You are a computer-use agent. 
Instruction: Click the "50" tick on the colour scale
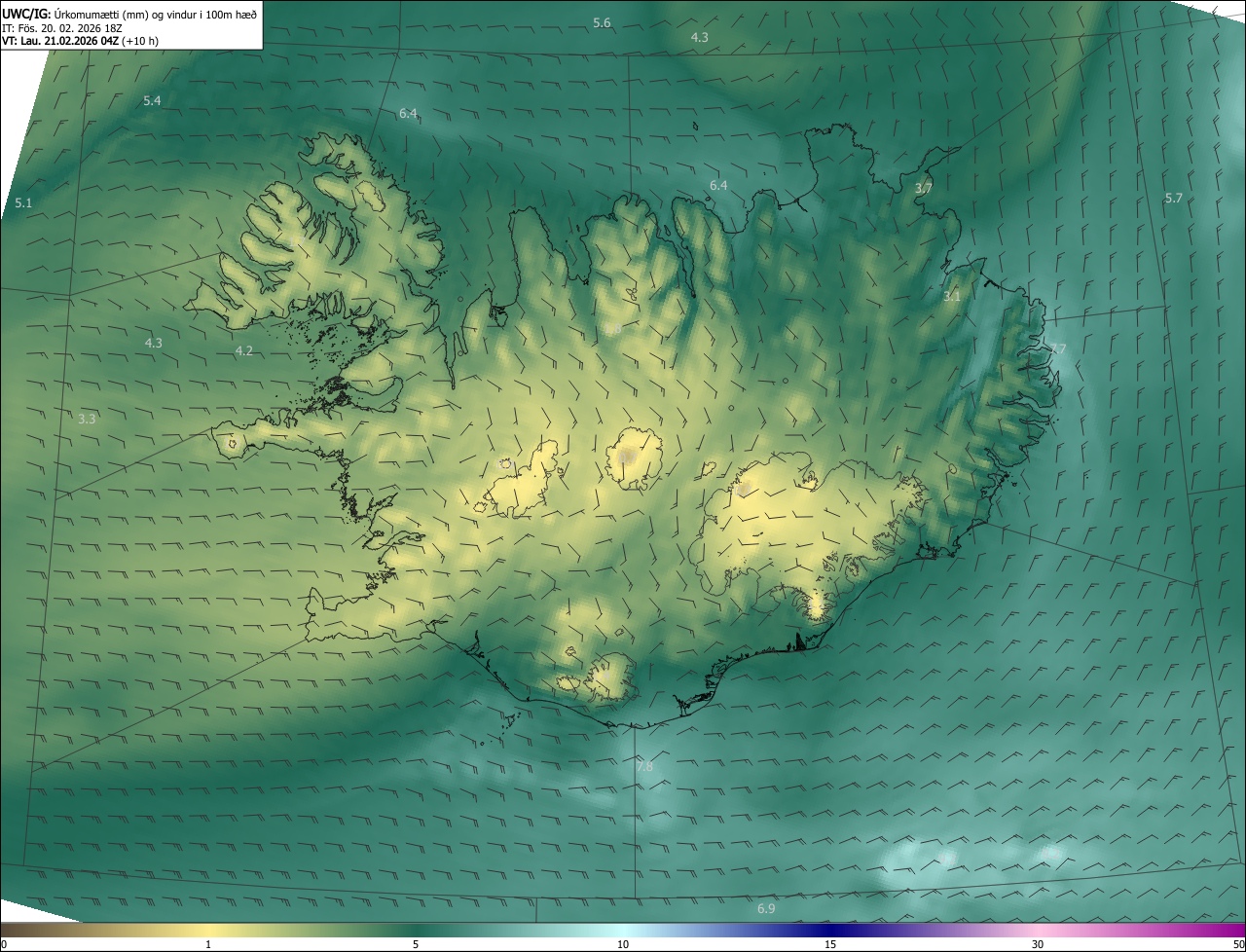[x=1238, y=944]
